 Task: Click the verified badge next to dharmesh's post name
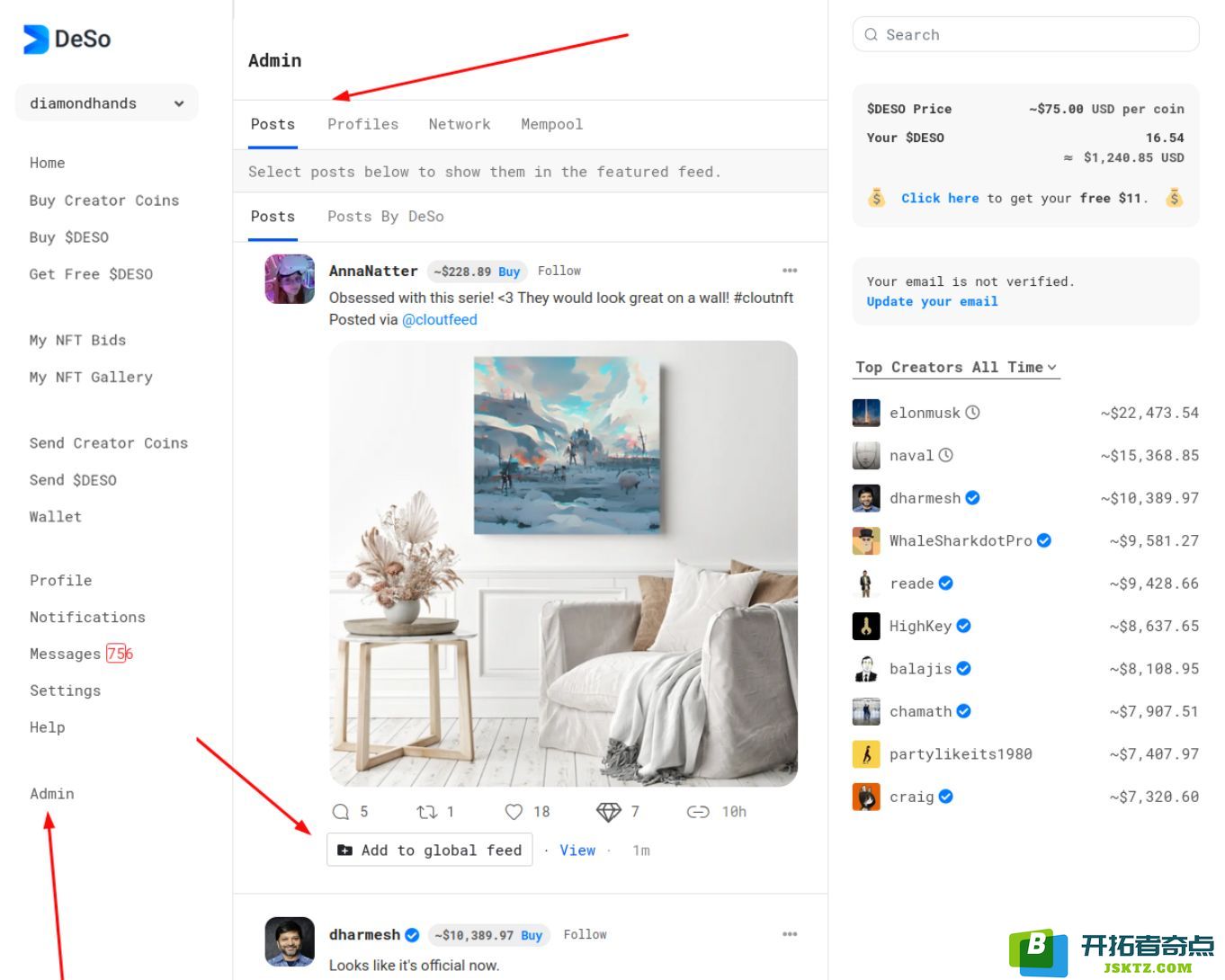412,935
